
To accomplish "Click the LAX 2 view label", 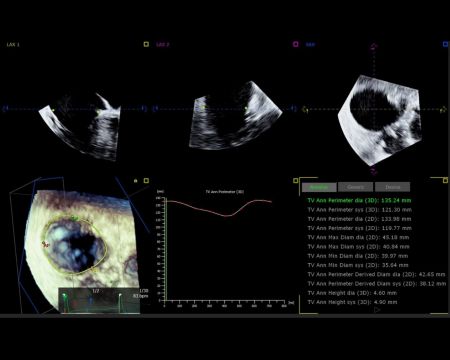I will [x=163, y=44].
